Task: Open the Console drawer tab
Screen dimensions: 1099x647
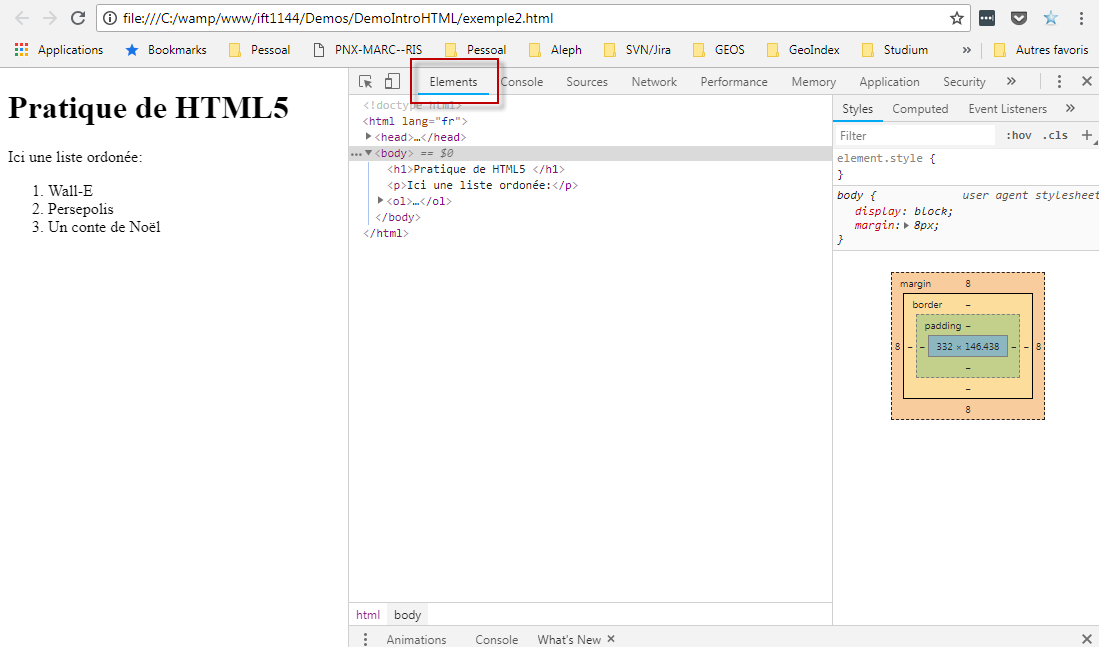Action: (496, 639)
